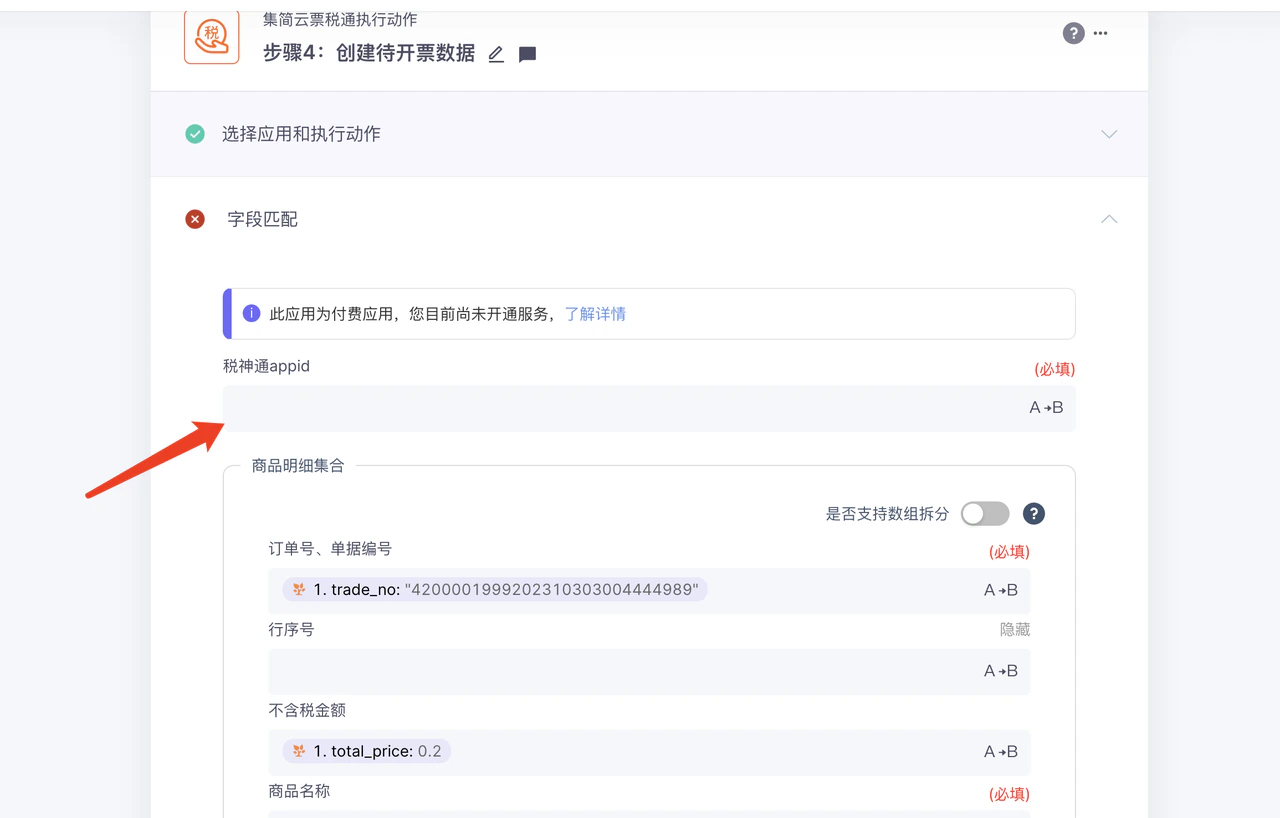Click A→B icon in 行序号 field
The width and height of the screenshot is (1280, 818).
1001,671
